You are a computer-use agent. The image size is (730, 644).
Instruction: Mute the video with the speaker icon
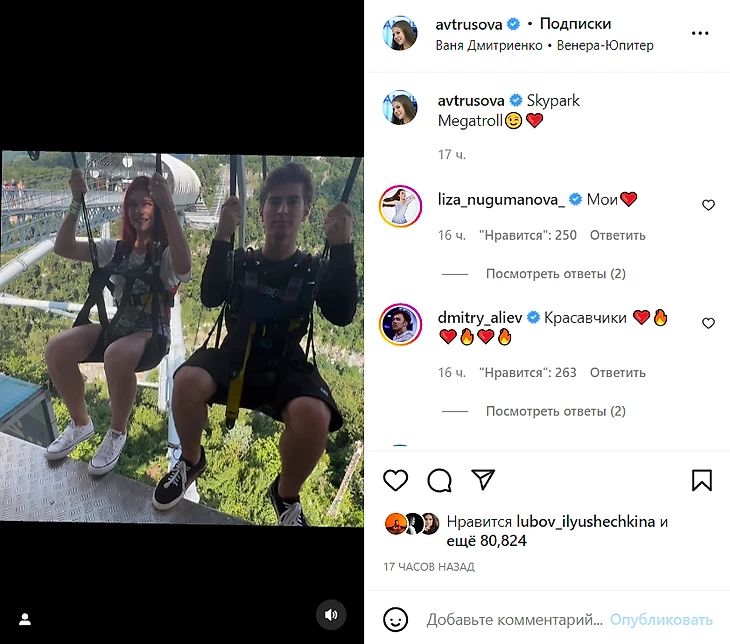pos(331,615)
